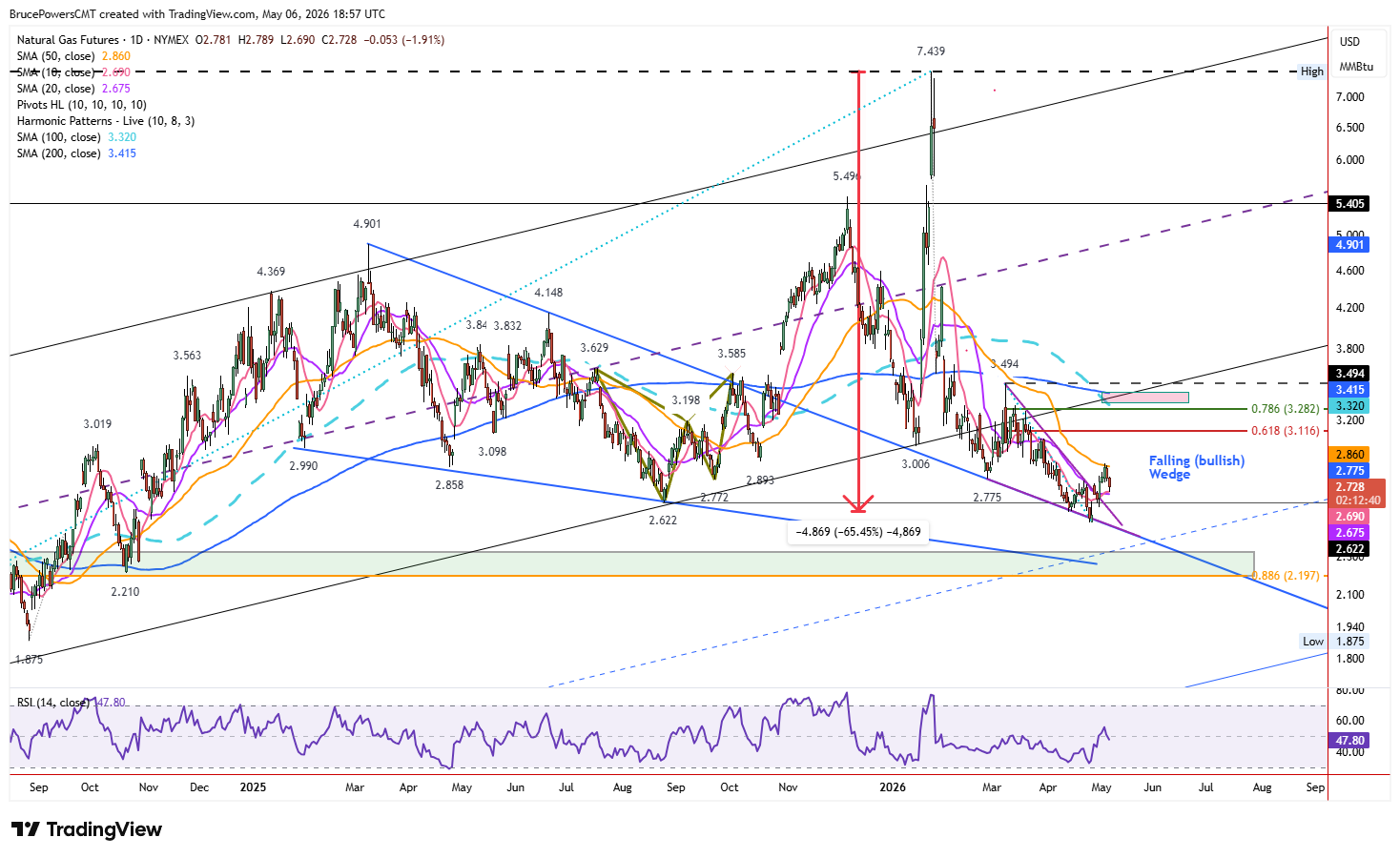Click the 4.148 pivot label
Screen dimensions: 1400x858
click(548, 293)
